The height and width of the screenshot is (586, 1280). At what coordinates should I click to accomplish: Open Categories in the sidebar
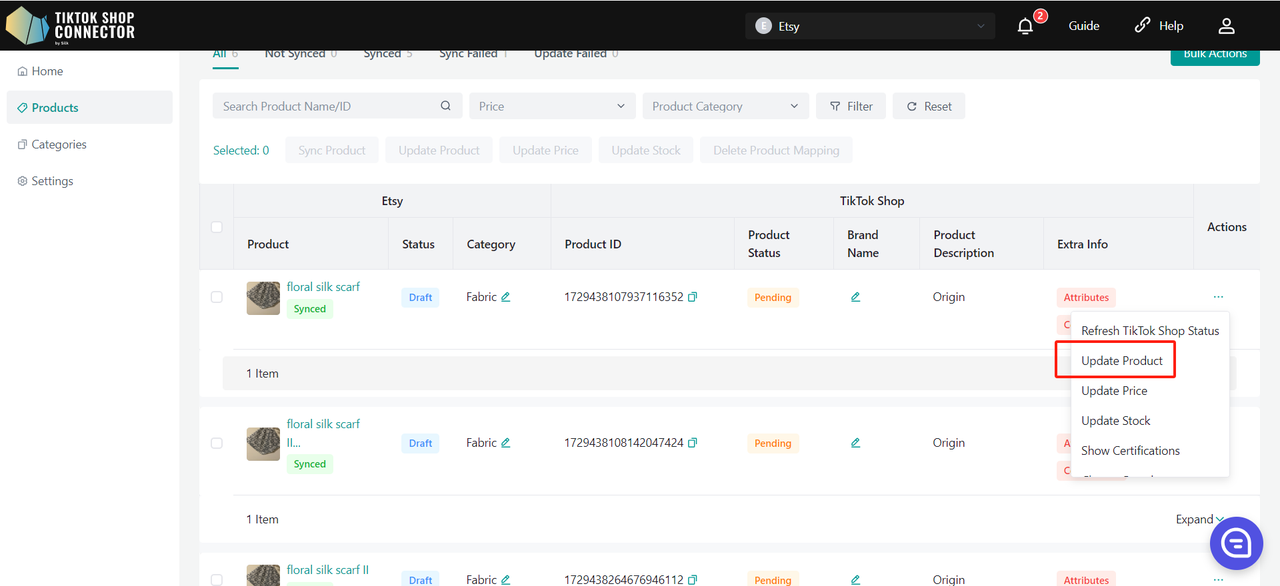click(x=89, y=145)
